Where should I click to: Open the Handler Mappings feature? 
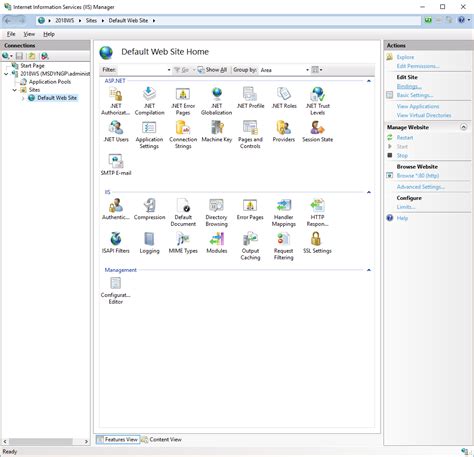(284, 213)
